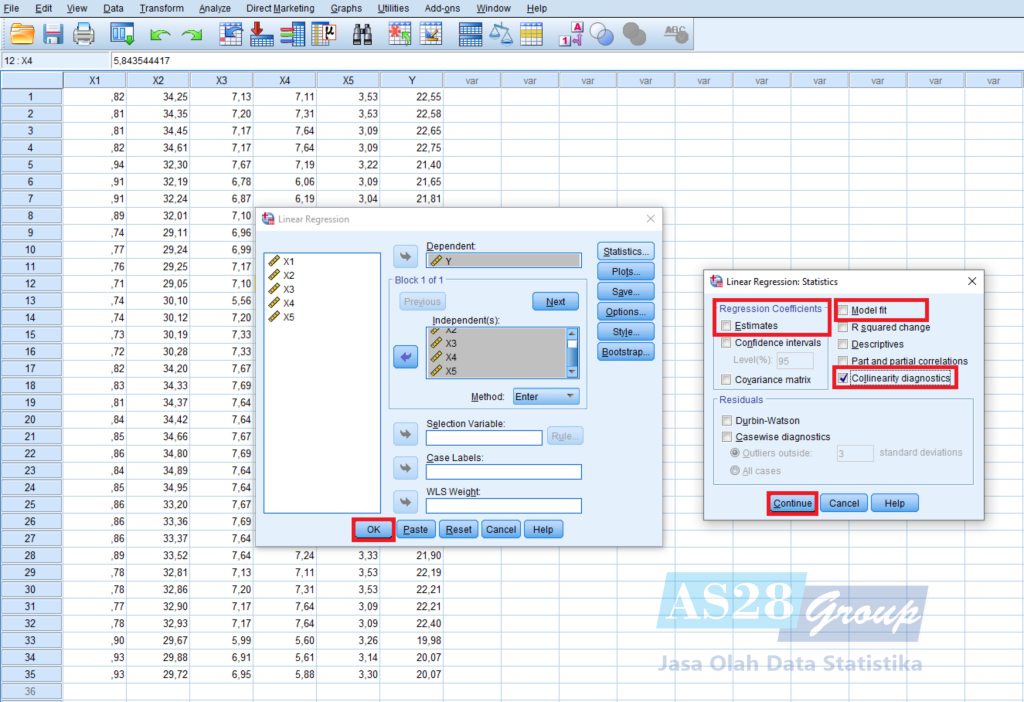
Task: Open the Transform menu
Action: [x=161, y=8]
